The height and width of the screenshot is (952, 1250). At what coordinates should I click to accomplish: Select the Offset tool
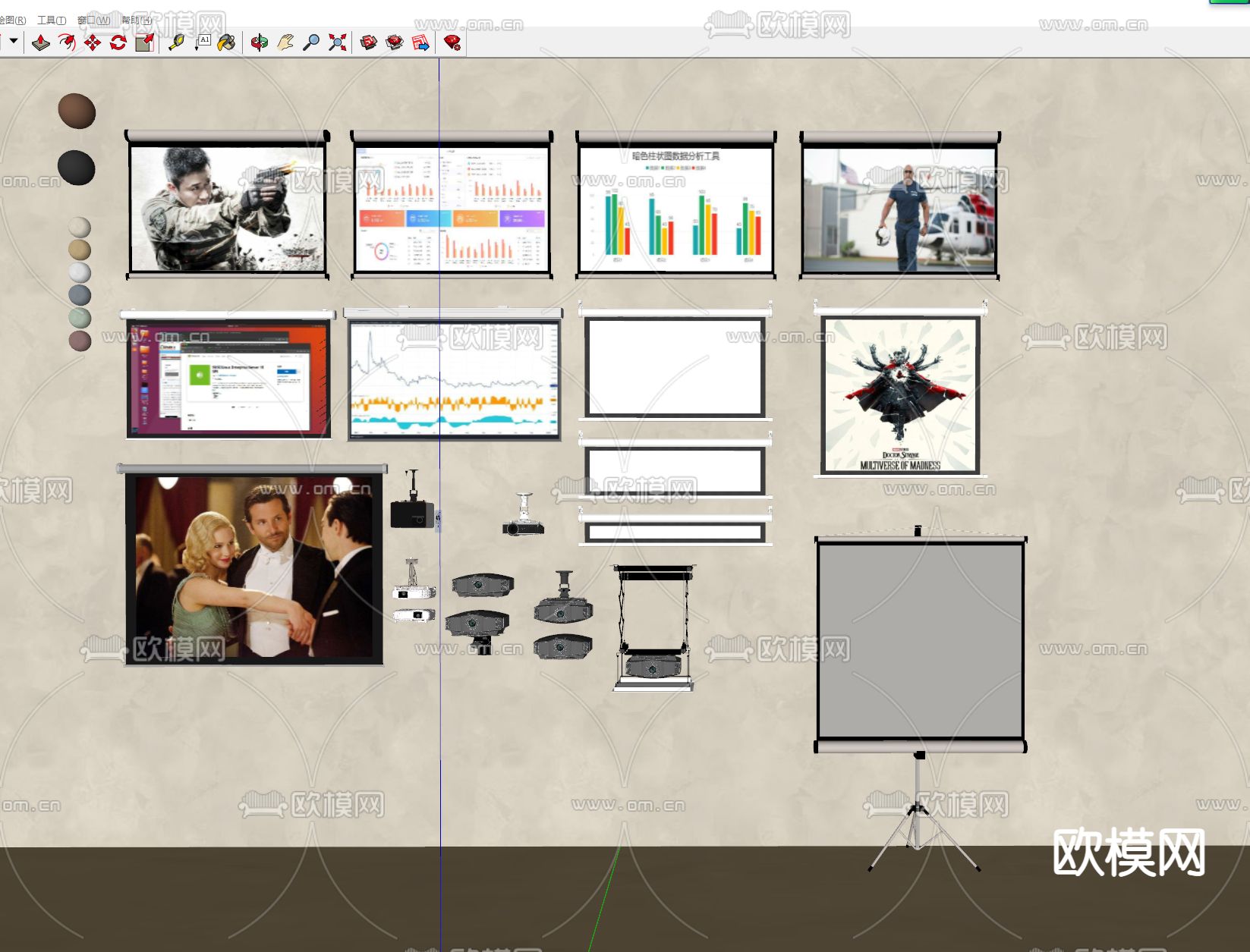coord(67,42)
